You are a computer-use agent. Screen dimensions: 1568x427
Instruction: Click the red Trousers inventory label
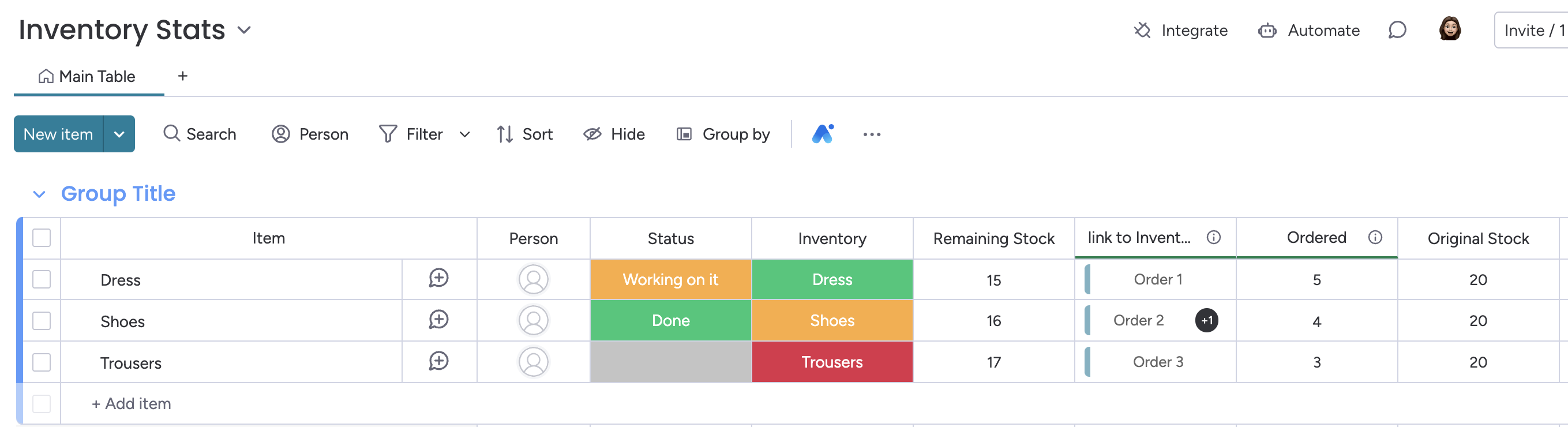[x=831, y=362]
